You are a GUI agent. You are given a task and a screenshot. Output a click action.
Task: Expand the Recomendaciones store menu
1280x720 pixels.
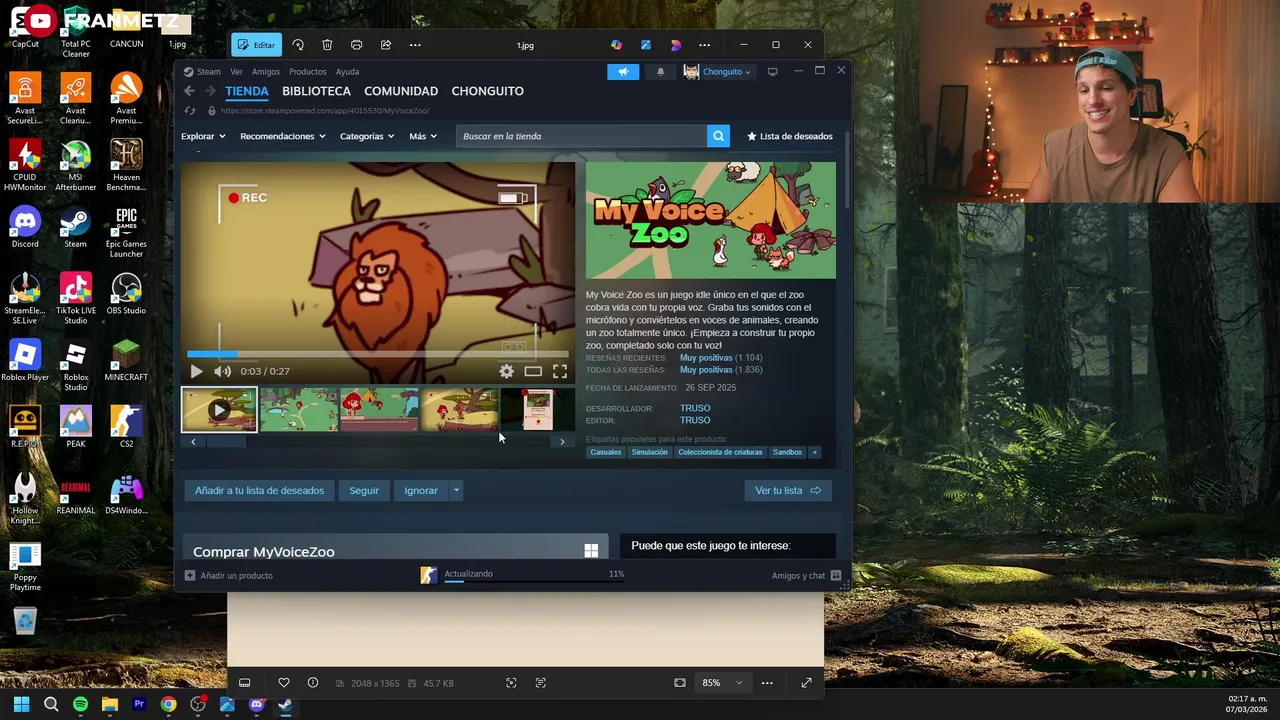(283, 136)
